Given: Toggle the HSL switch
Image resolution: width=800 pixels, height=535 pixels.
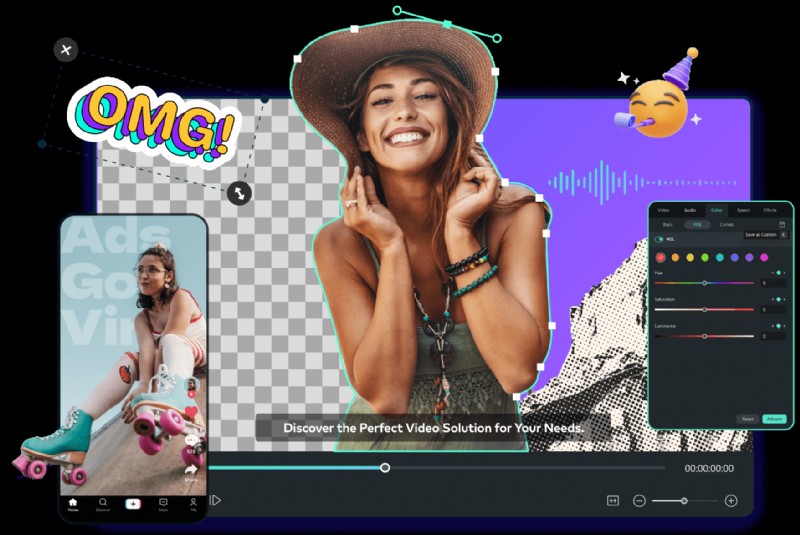Looking at the screenshot, I should tap(659, 239).
